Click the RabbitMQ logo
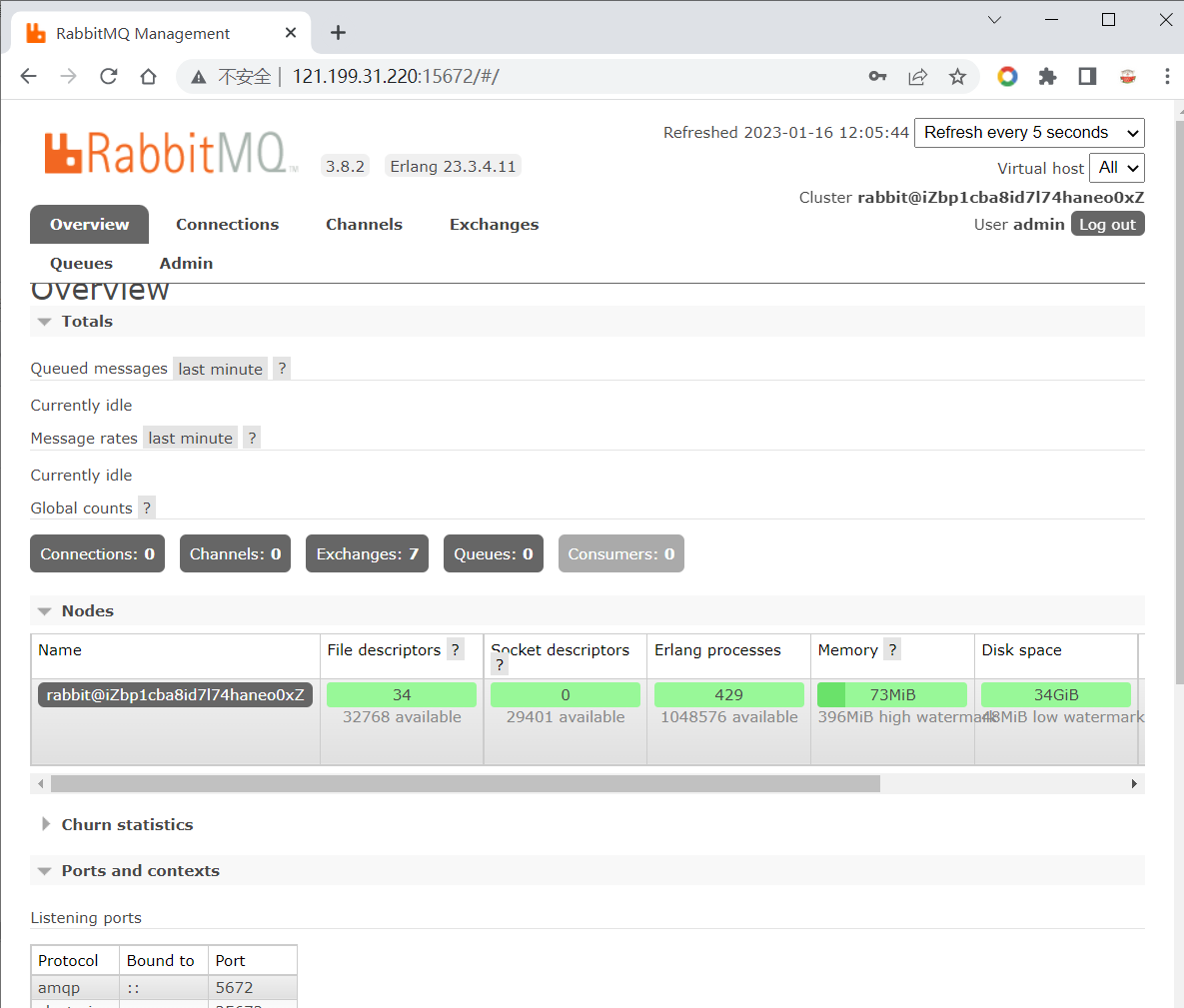The width and height of the screenshot is (1184, 1008). (171, 153)
